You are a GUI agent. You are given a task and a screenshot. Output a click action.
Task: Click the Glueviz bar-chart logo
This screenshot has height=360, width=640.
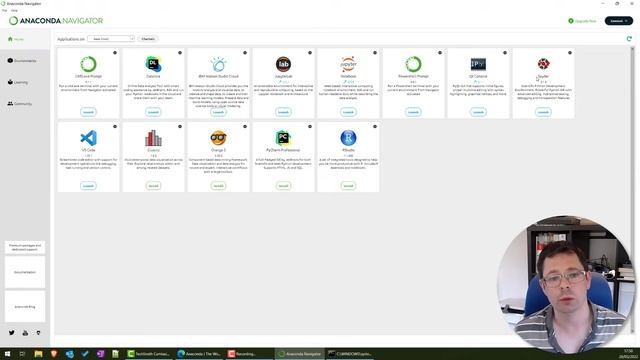point(153,138)
